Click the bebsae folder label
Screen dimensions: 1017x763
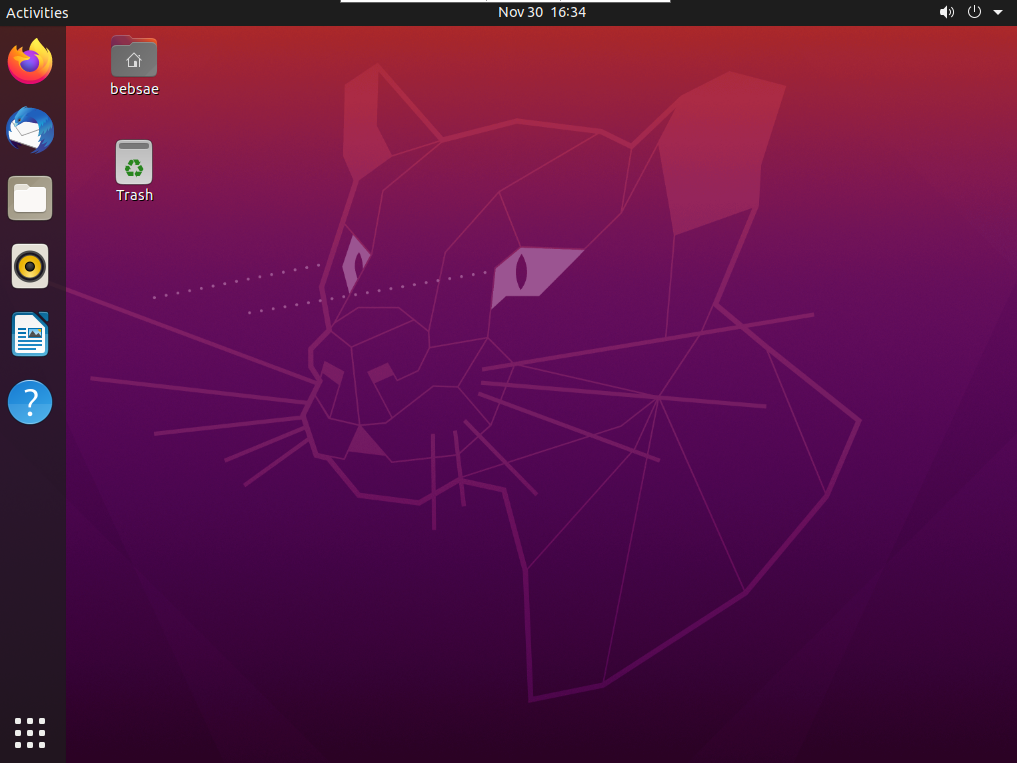[x=134, y=89]
